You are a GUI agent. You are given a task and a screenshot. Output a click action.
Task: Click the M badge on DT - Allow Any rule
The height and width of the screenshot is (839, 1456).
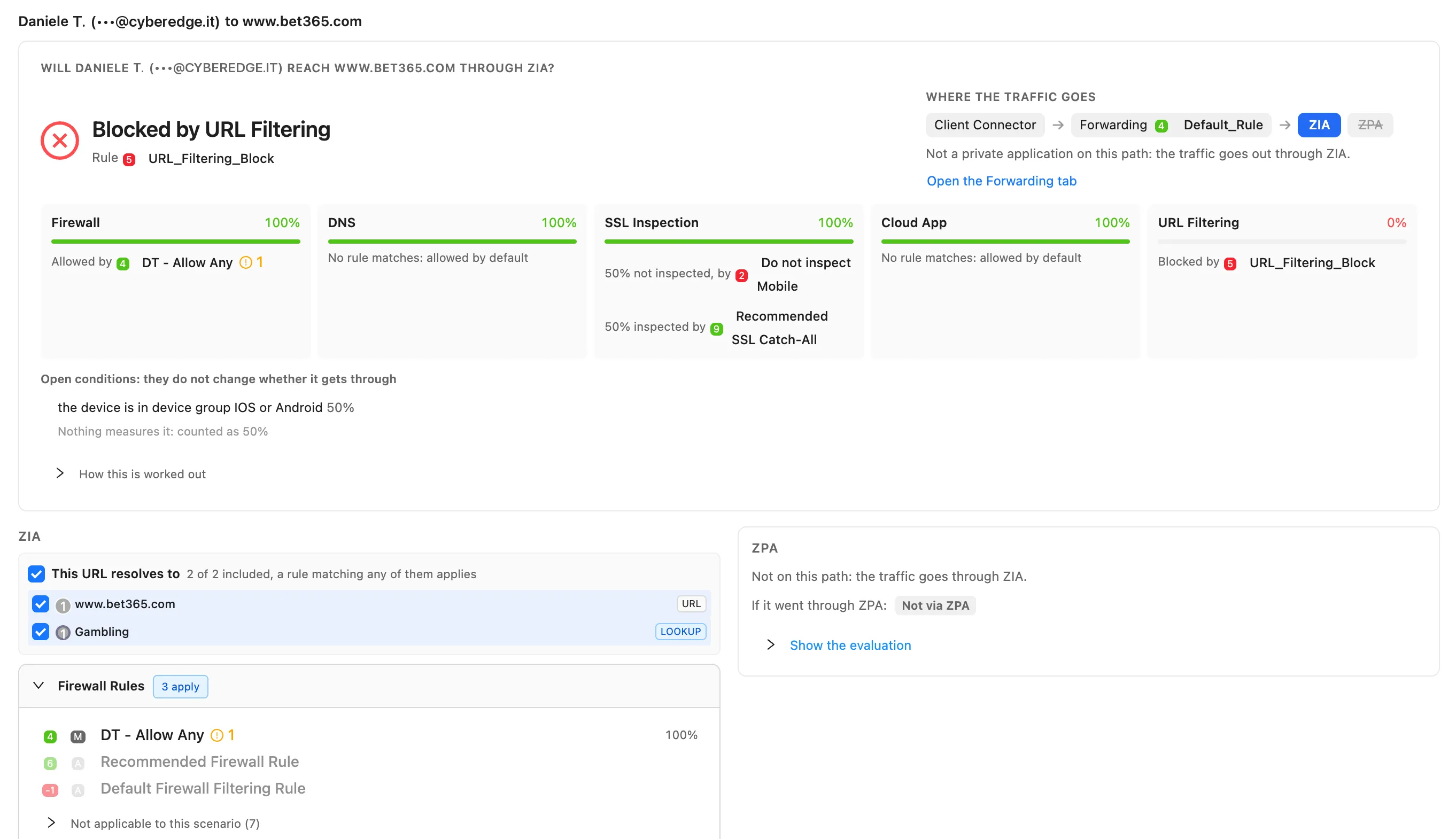[78, 736]
